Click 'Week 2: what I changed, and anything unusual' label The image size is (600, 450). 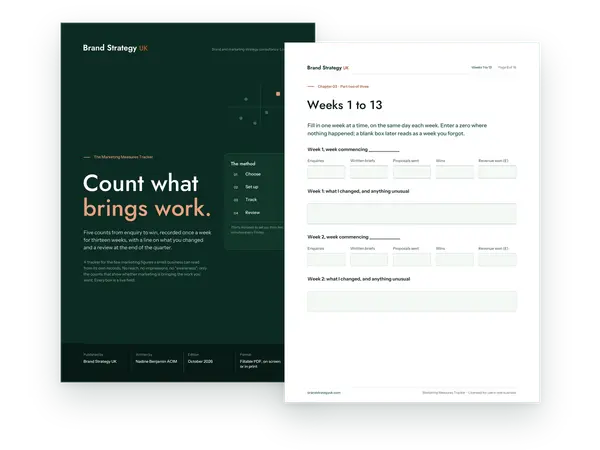click(359, 279)
